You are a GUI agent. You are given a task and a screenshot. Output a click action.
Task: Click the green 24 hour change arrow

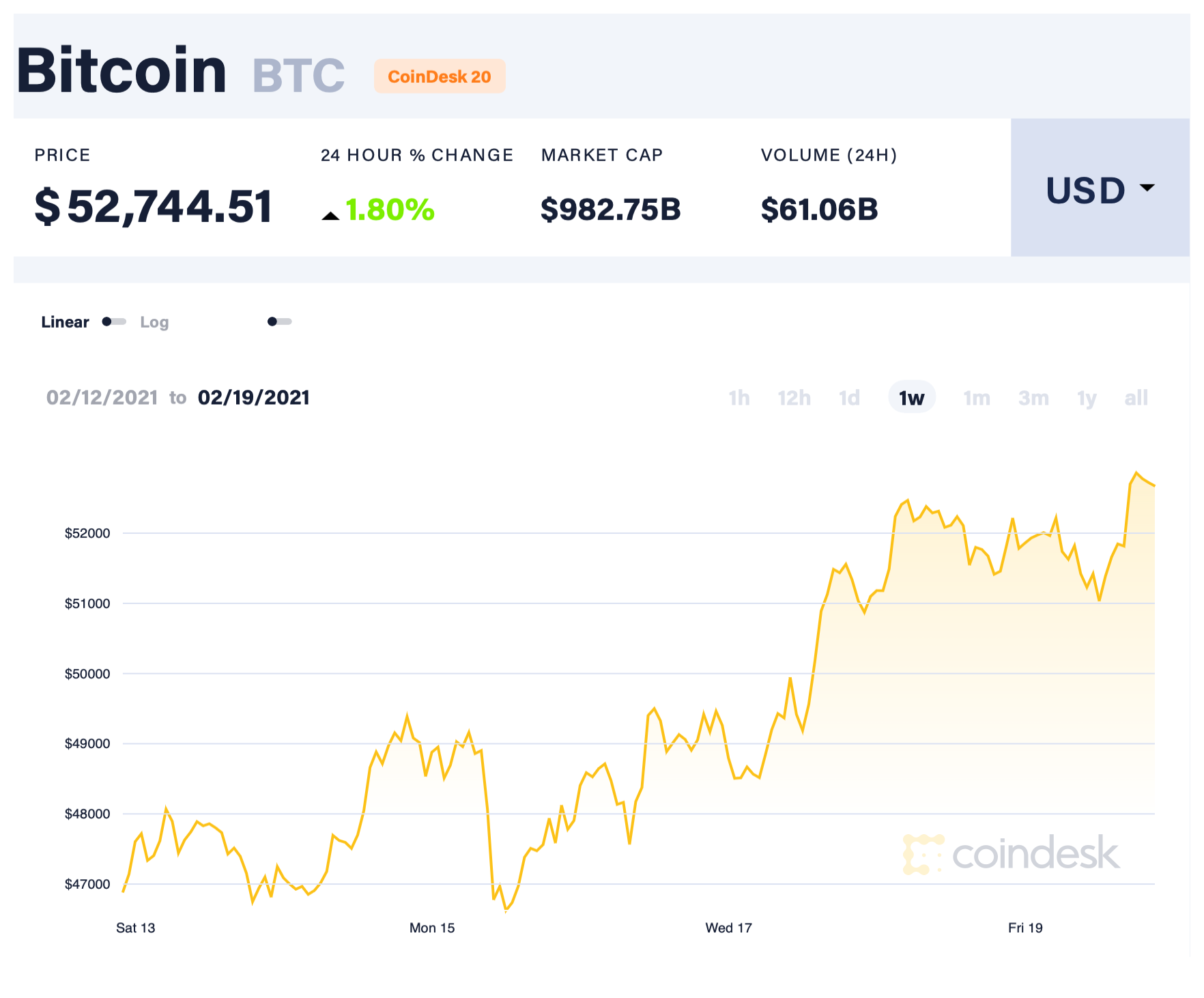(331, 216)
